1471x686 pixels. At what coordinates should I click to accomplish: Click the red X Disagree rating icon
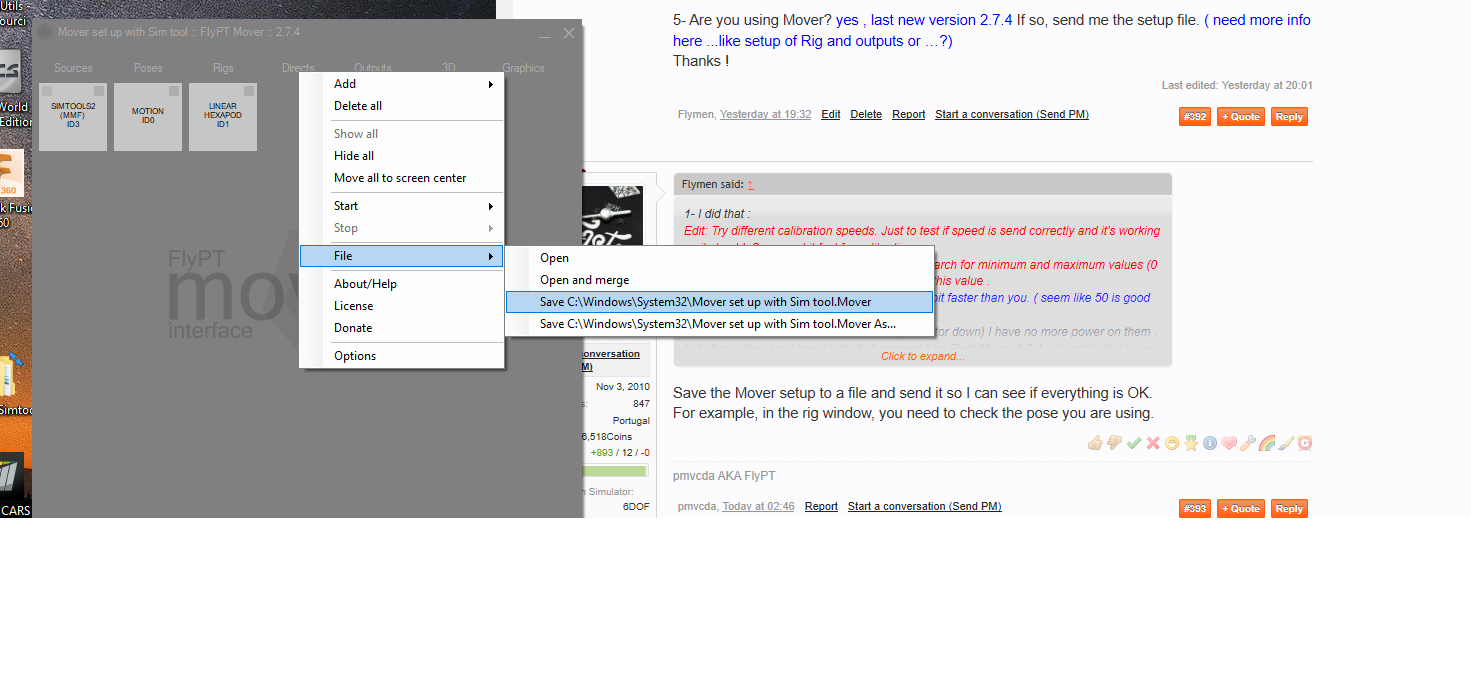coord(1152,443)
